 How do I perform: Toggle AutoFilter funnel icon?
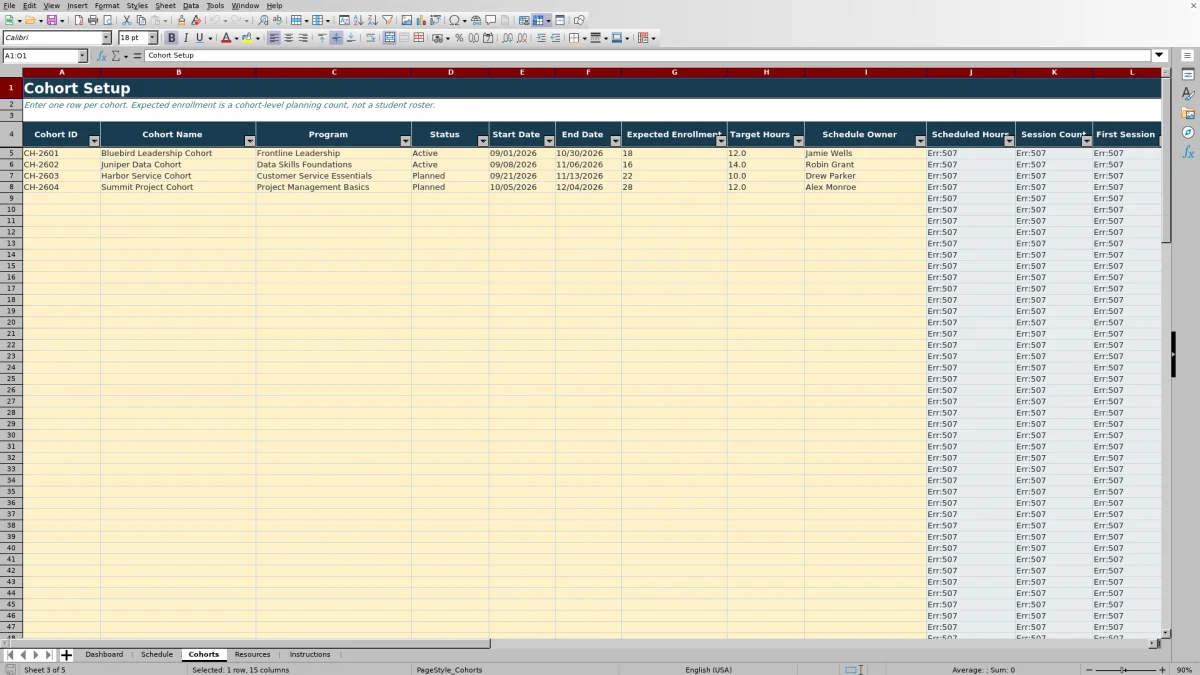387,20
